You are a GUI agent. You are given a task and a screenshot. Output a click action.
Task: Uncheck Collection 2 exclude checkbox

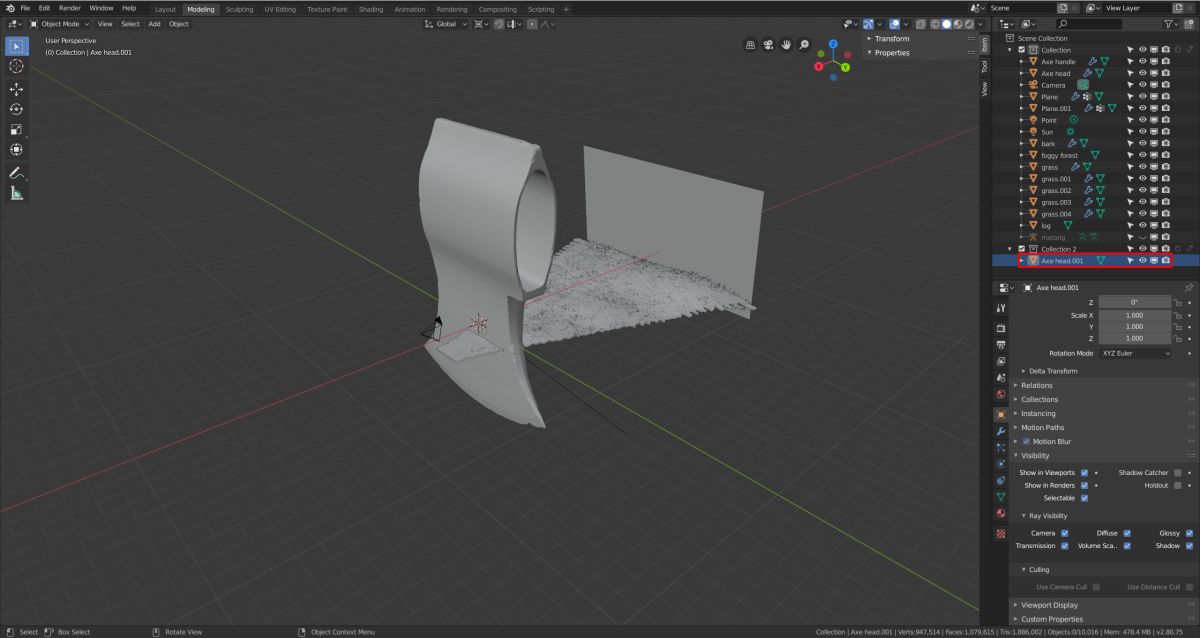click(x=1021, y=249)
